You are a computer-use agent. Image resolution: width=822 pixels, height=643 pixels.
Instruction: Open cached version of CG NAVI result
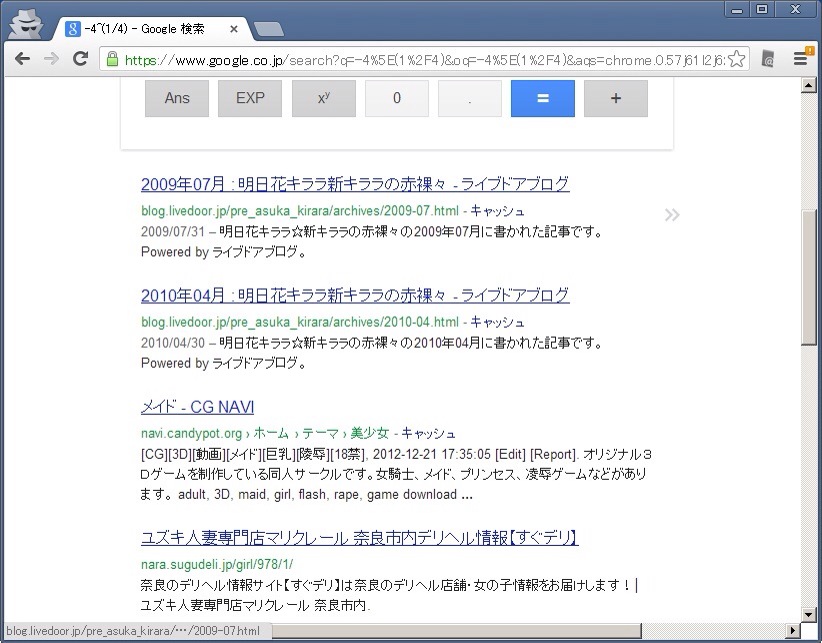pyautogui.click(x=428, y=433)
